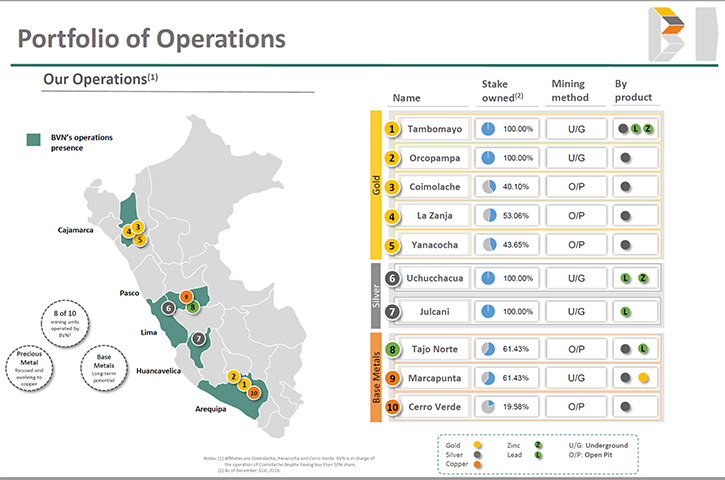This screenshot has height=480, width=725.
Task: Click number 4 badge beside La Zanja
Action: click(392, 216)
